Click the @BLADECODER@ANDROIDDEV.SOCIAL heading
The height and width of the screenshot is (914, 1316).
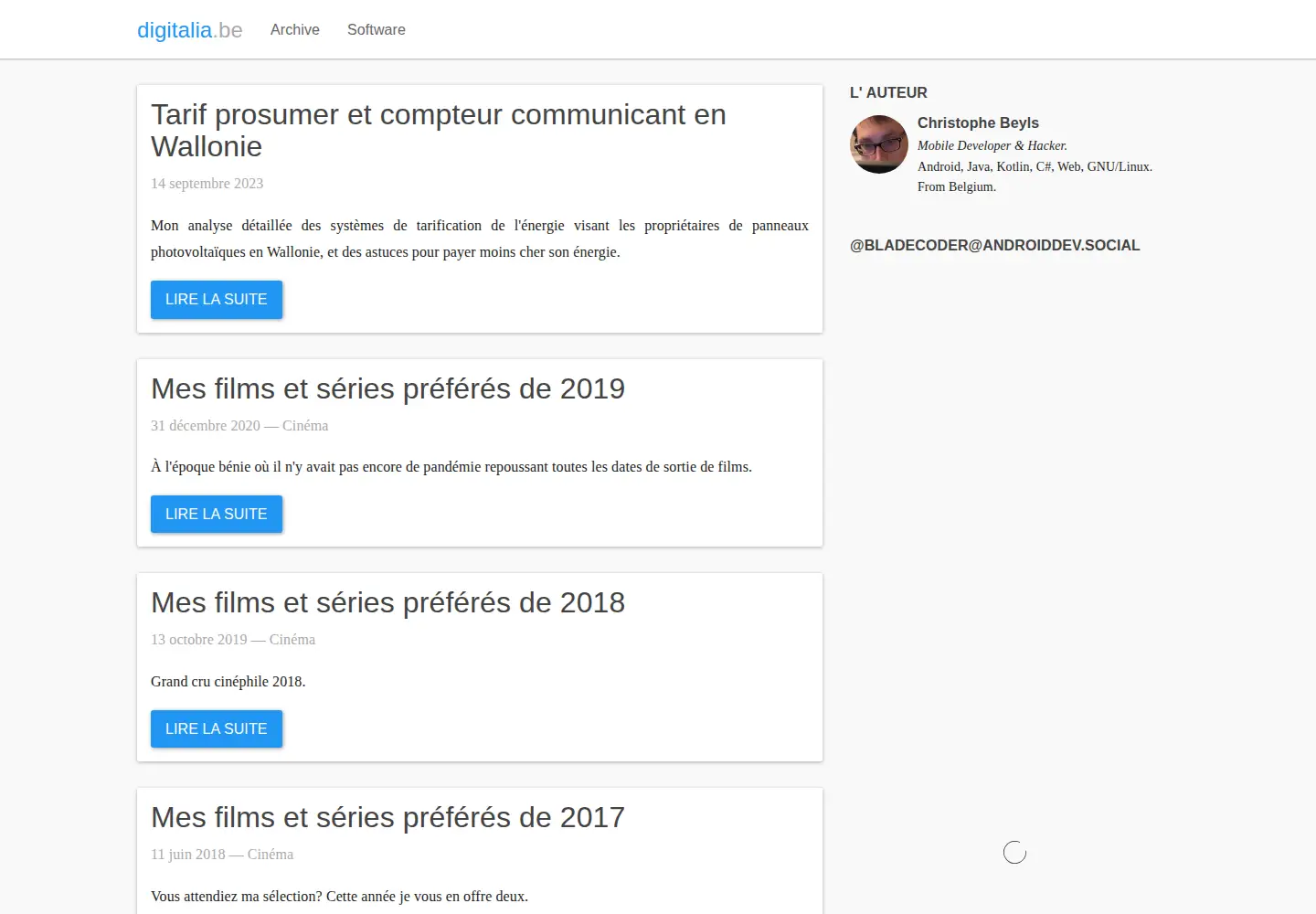994,245
